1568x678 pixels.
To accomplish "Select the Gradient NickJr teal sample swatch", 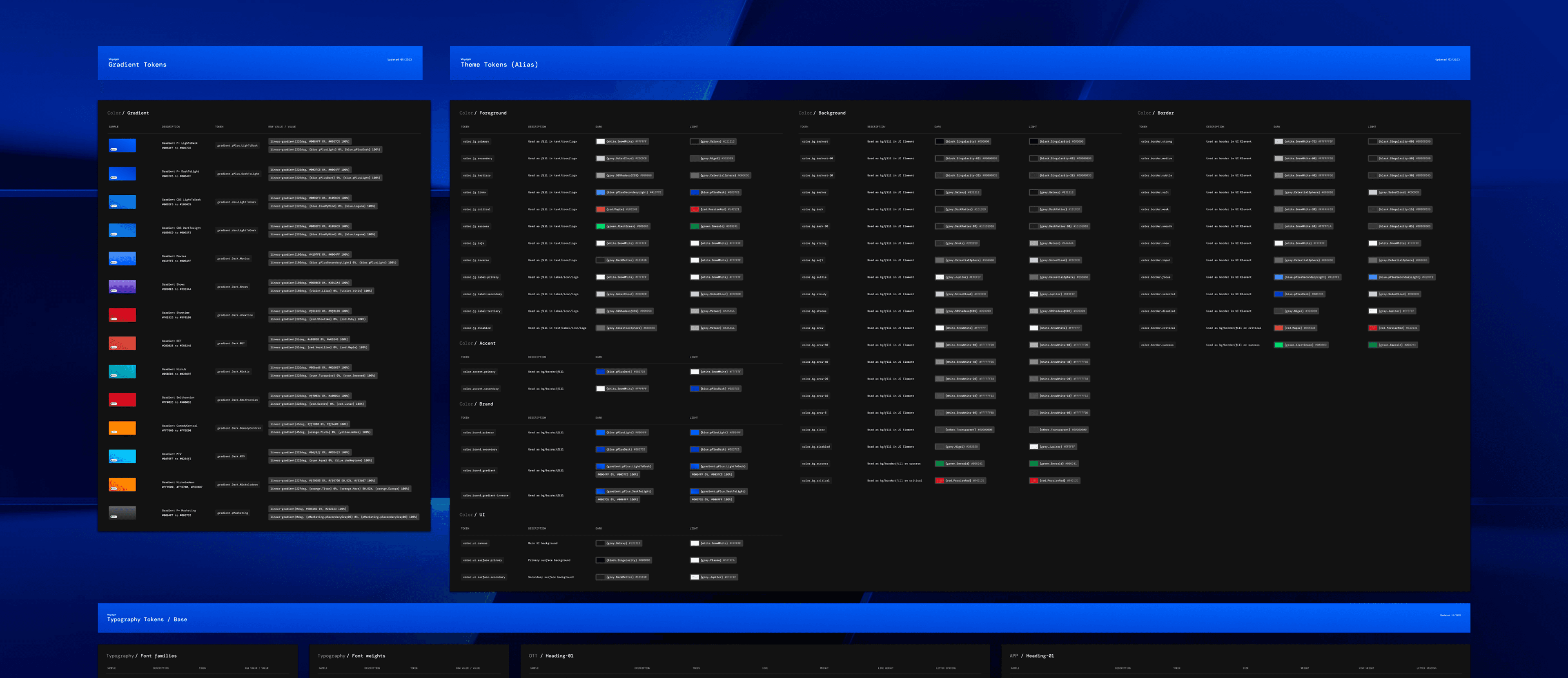I will coord(122,371).
